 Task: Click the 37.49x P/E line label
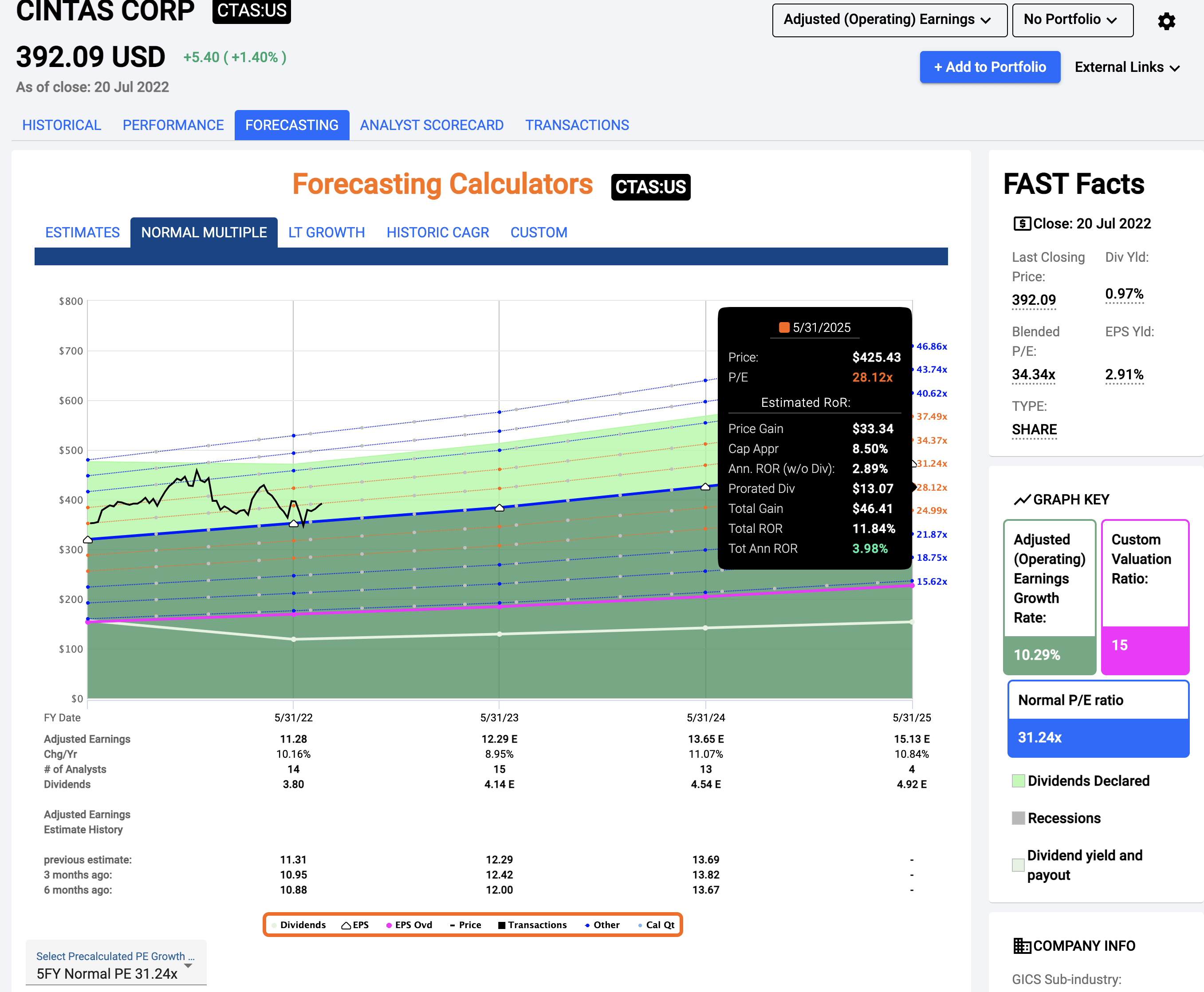[932, 417]
